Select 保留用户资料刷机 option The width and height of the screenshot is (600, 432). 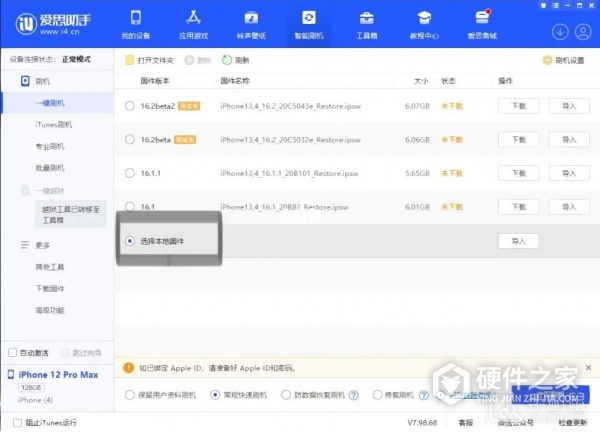coord(130,395)
